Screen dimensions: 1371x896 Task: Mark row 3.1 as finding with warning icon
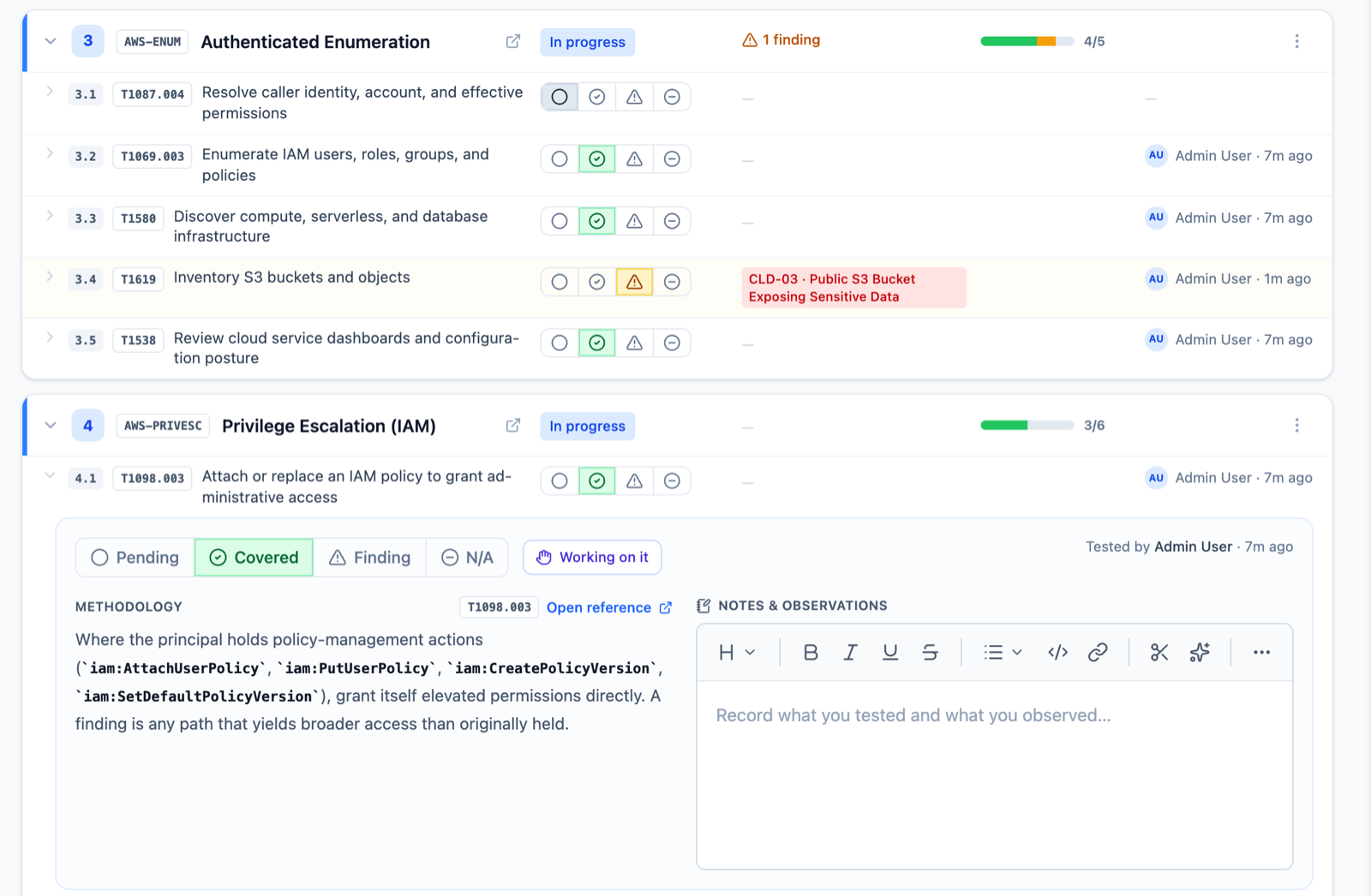pyautogui.click(x=634, y=97)
